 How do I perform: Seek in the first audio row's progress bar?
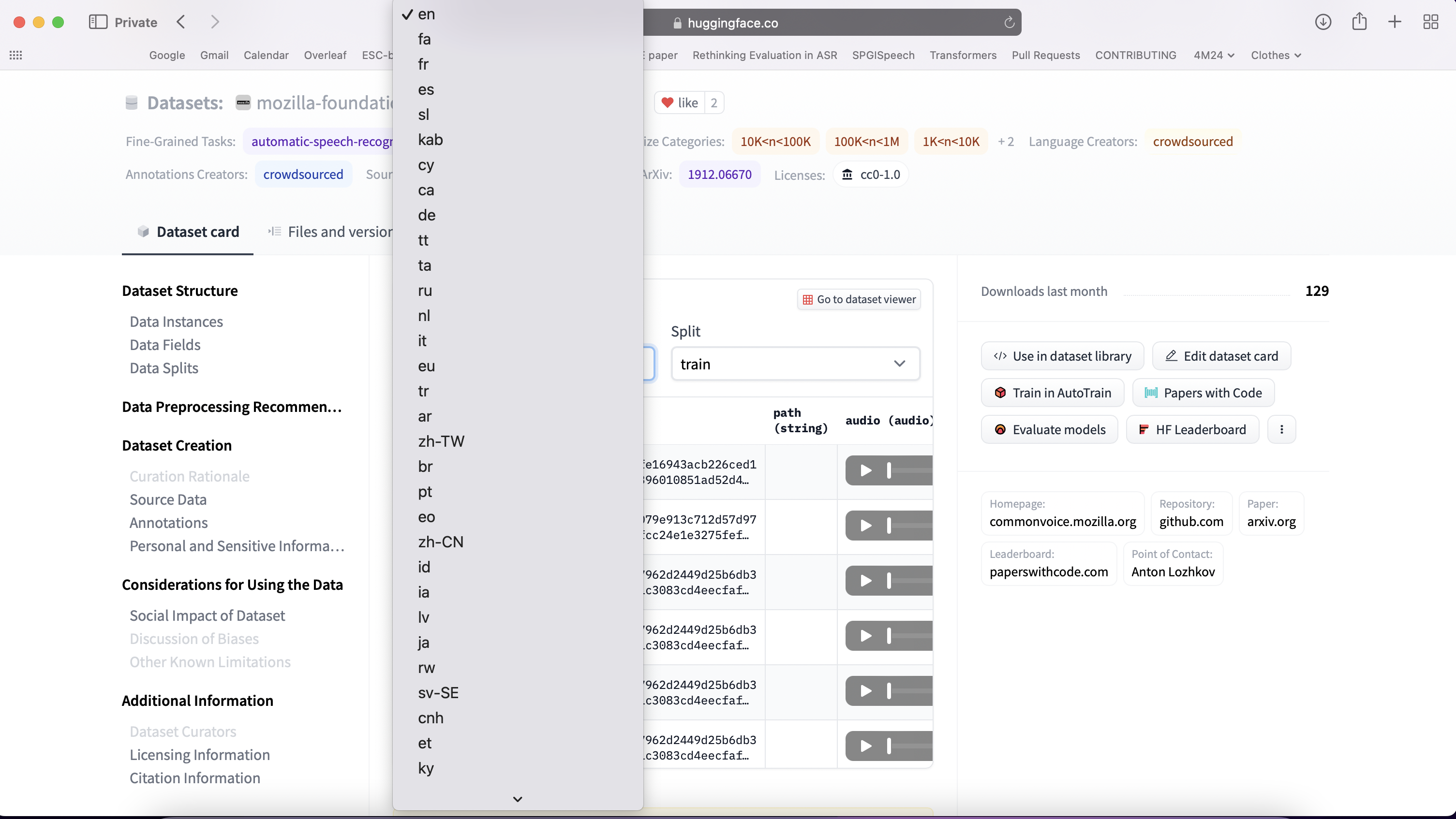pos(909,470)
